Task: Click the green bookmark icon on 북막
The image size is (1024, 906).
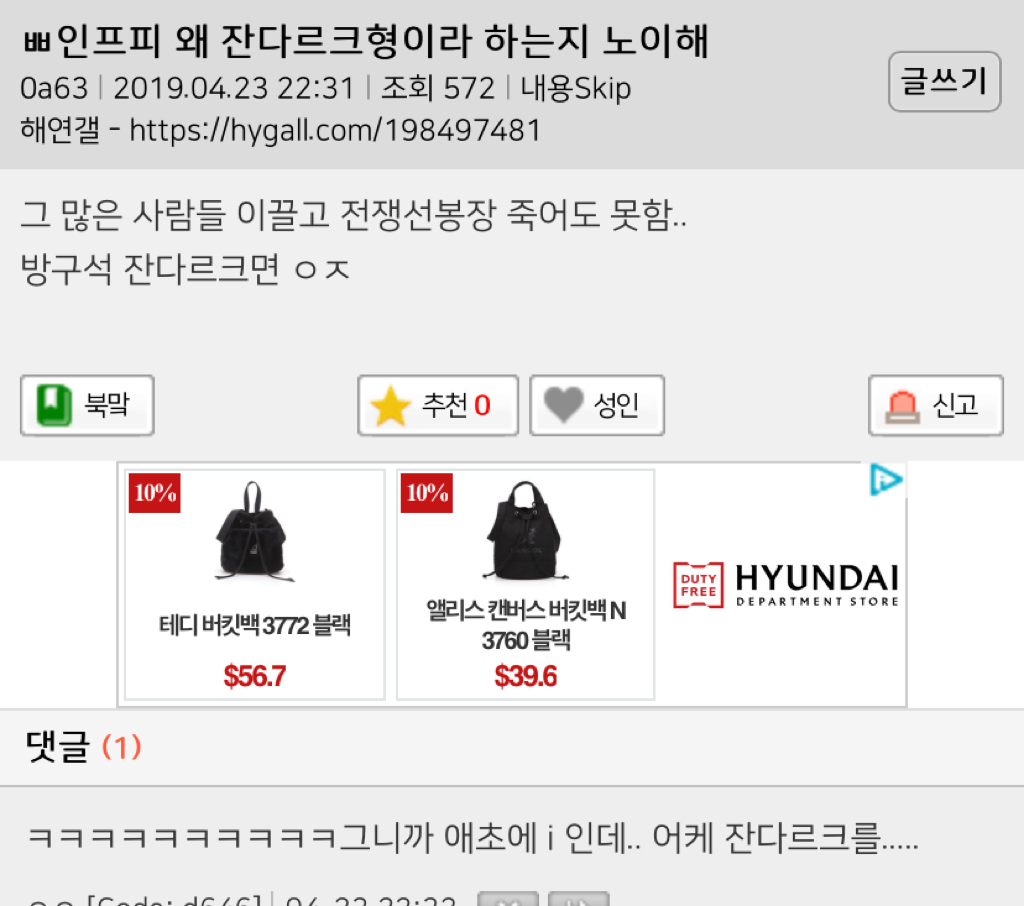Action: pos(54,405)
